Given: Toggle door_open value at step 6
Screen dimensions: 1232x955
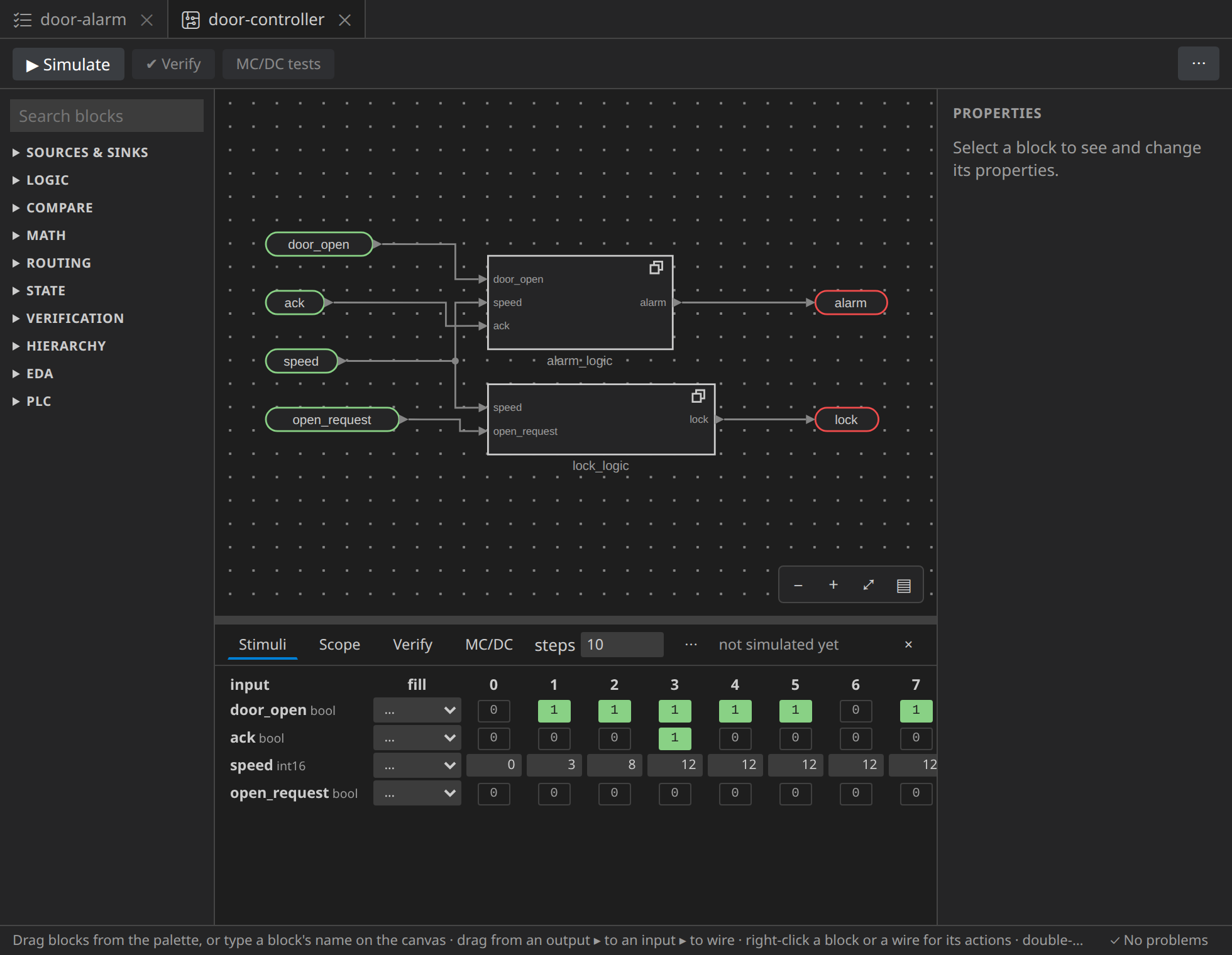Looking at the screenshot, I should coord(855,710).
